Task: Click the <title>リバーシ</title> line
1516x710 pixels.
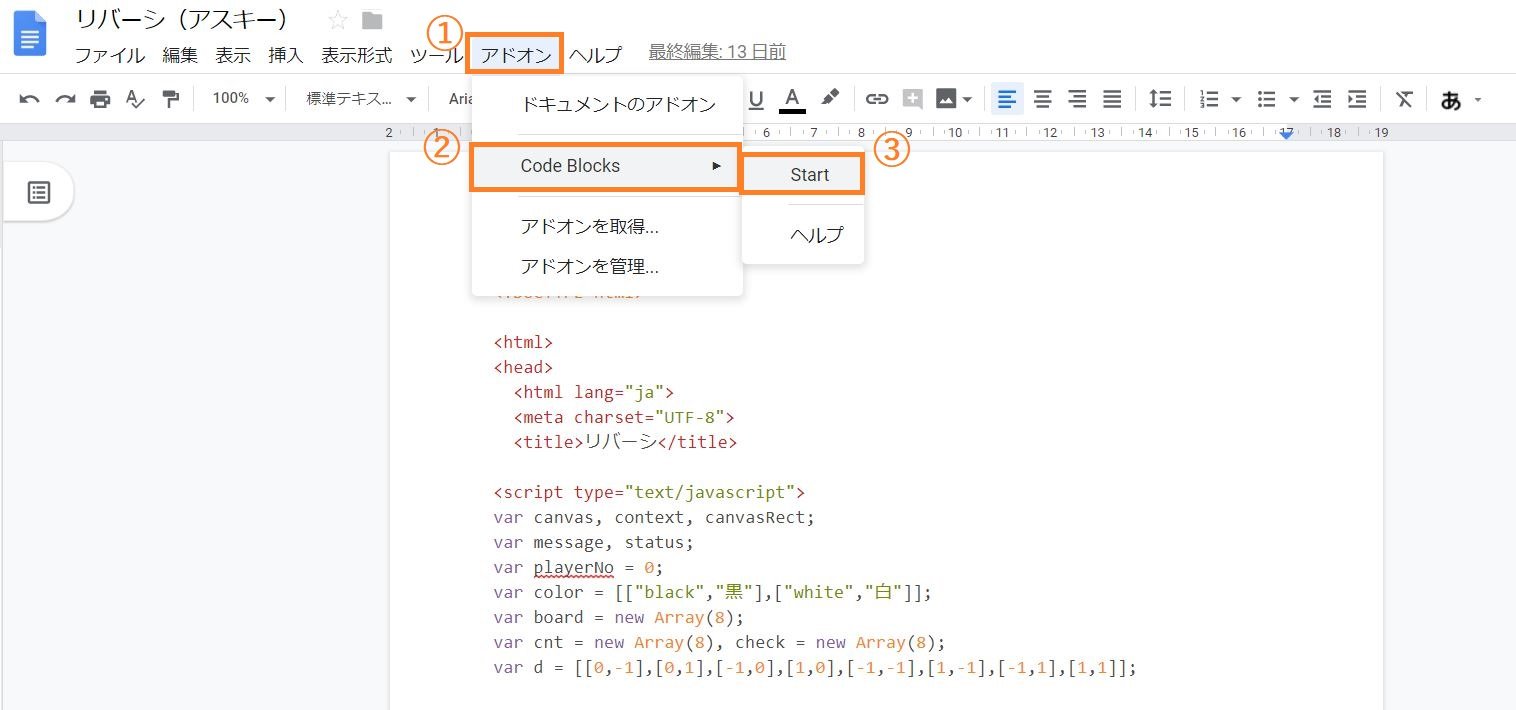Action: coord(626,442)
